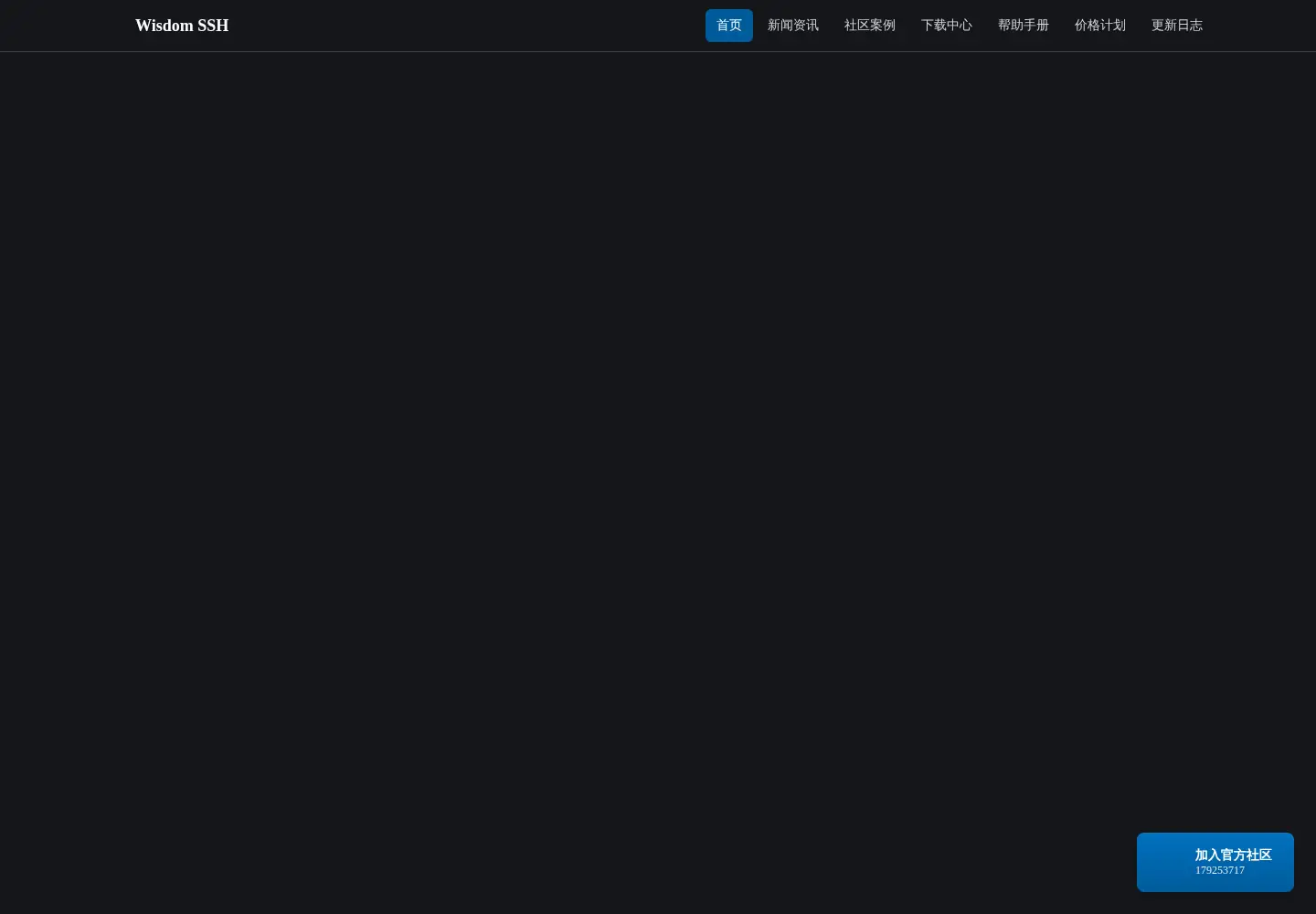Visit the 下载中心 download center
The height and width of the screenshot is (914, 1316).
[x=947, y=26]
